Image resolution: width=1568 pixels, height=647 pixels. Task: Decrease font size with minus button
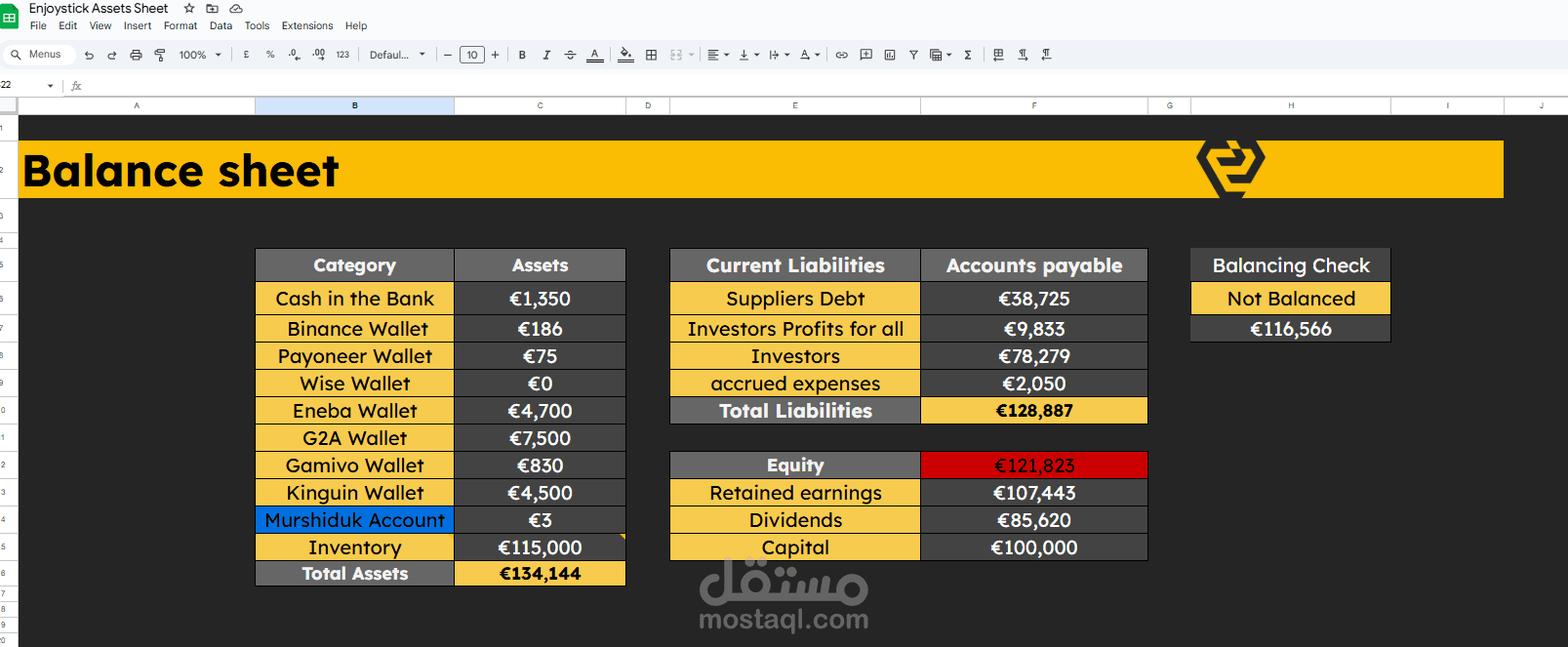448,55
